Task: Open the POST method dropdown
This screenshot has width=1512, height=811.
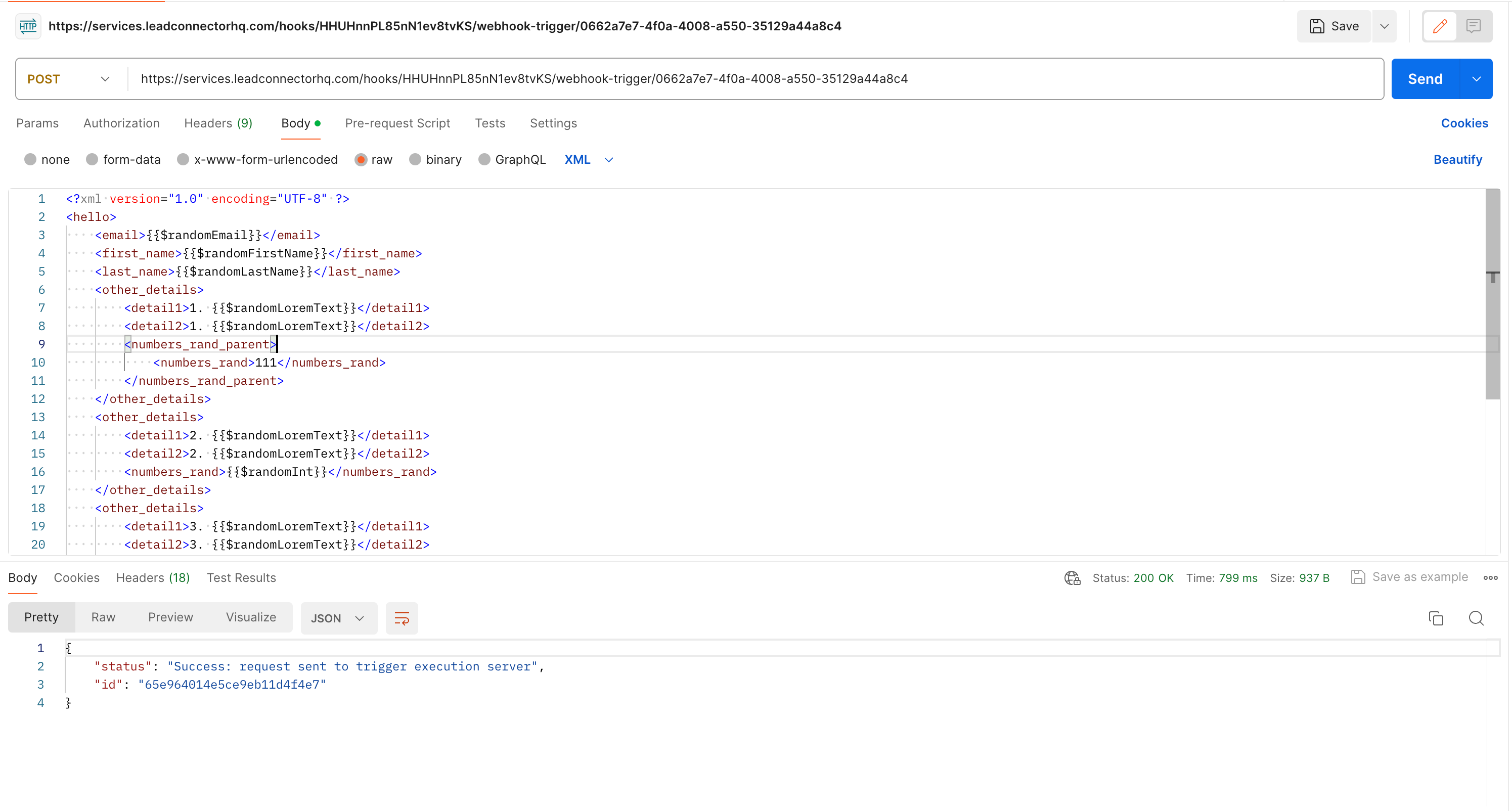Action: [x=69, y=79]
